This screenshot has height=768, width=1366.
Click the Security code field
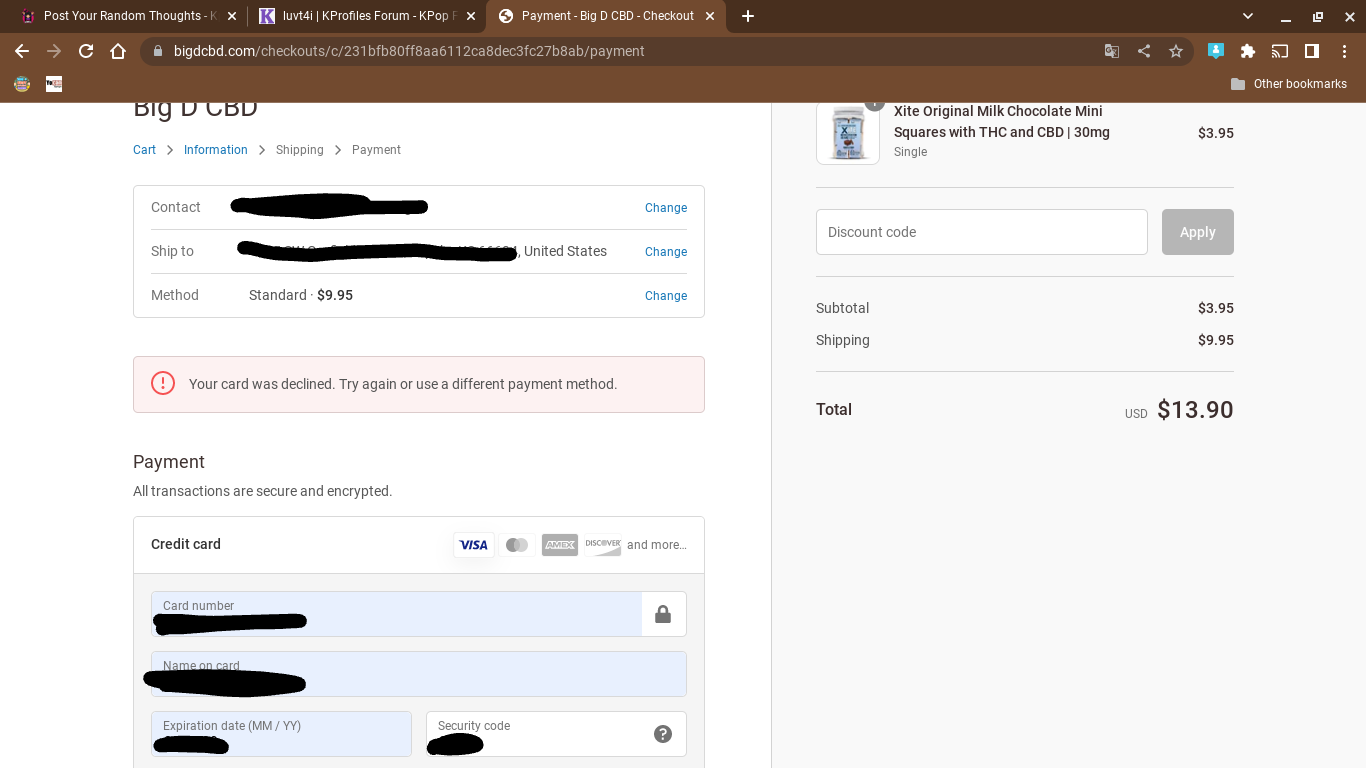pos(556,734)
